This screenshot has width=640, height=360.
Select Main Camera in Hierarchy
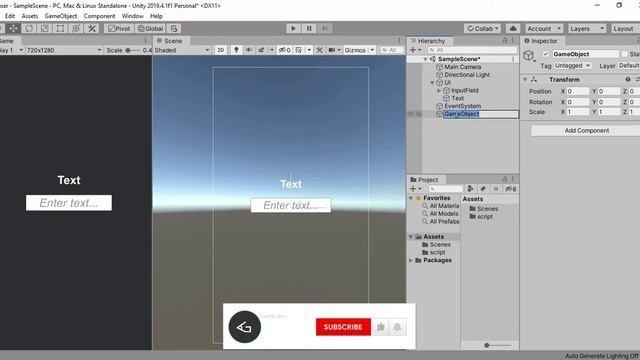(x=462, y=67)
